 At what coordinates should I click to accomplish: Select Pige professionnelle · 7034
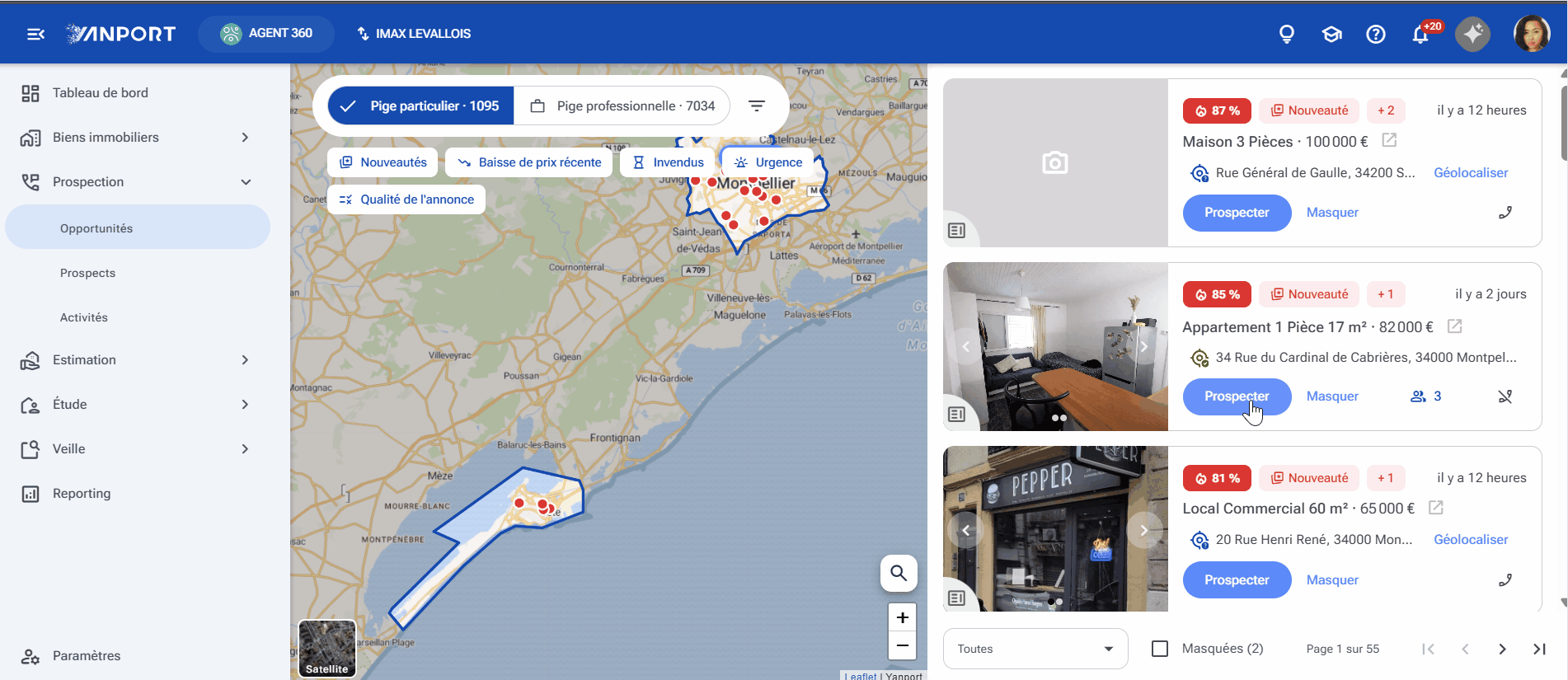(x=622, y=106)
